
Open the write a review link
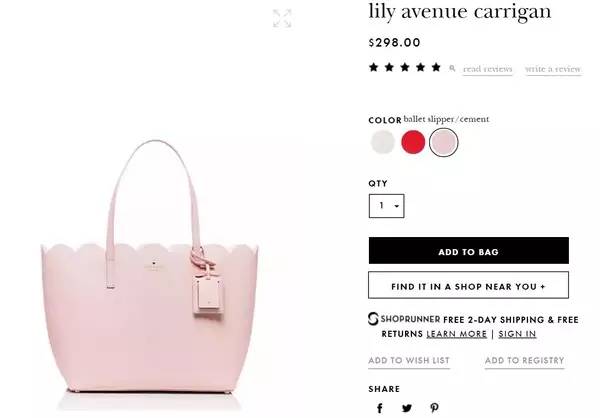(x=553, y=69)
